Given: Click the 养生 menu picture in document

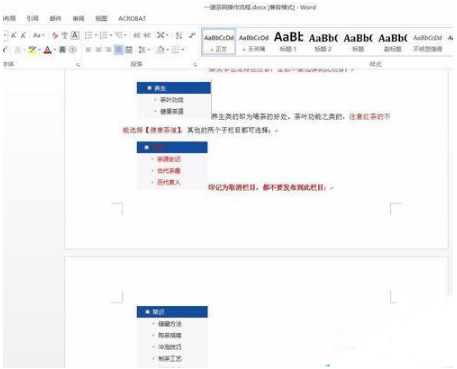Looking at the screenshot, I should coord(174,100).
